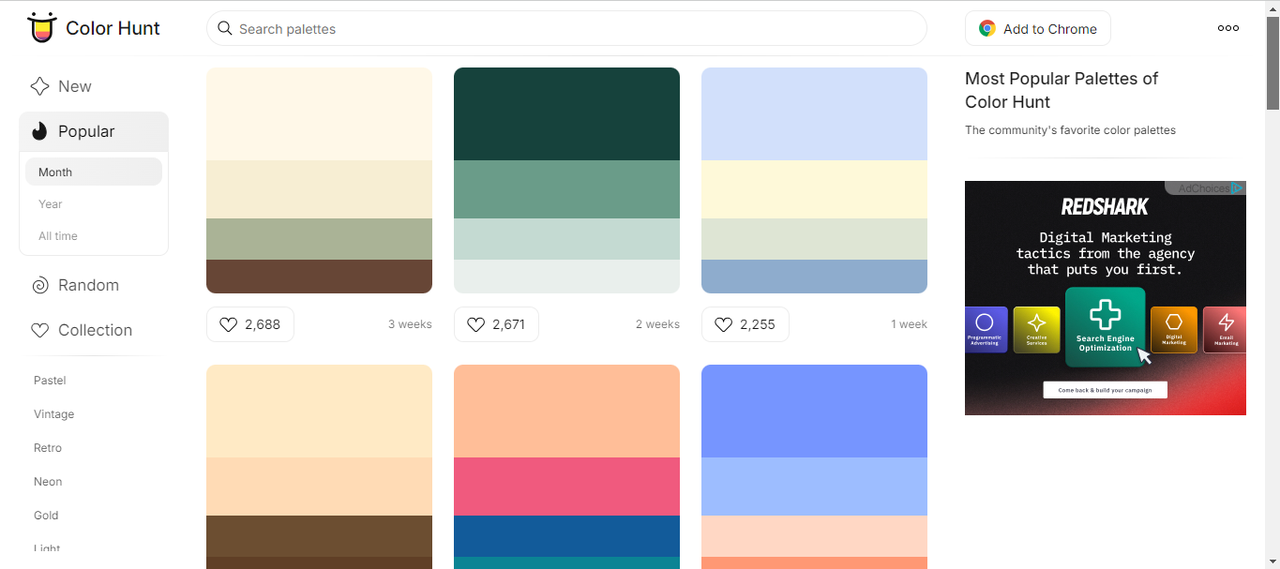Viewport: 1280px width, 569px height.
Task: Click the Collection heart icon
Action: tap(40, 330)
